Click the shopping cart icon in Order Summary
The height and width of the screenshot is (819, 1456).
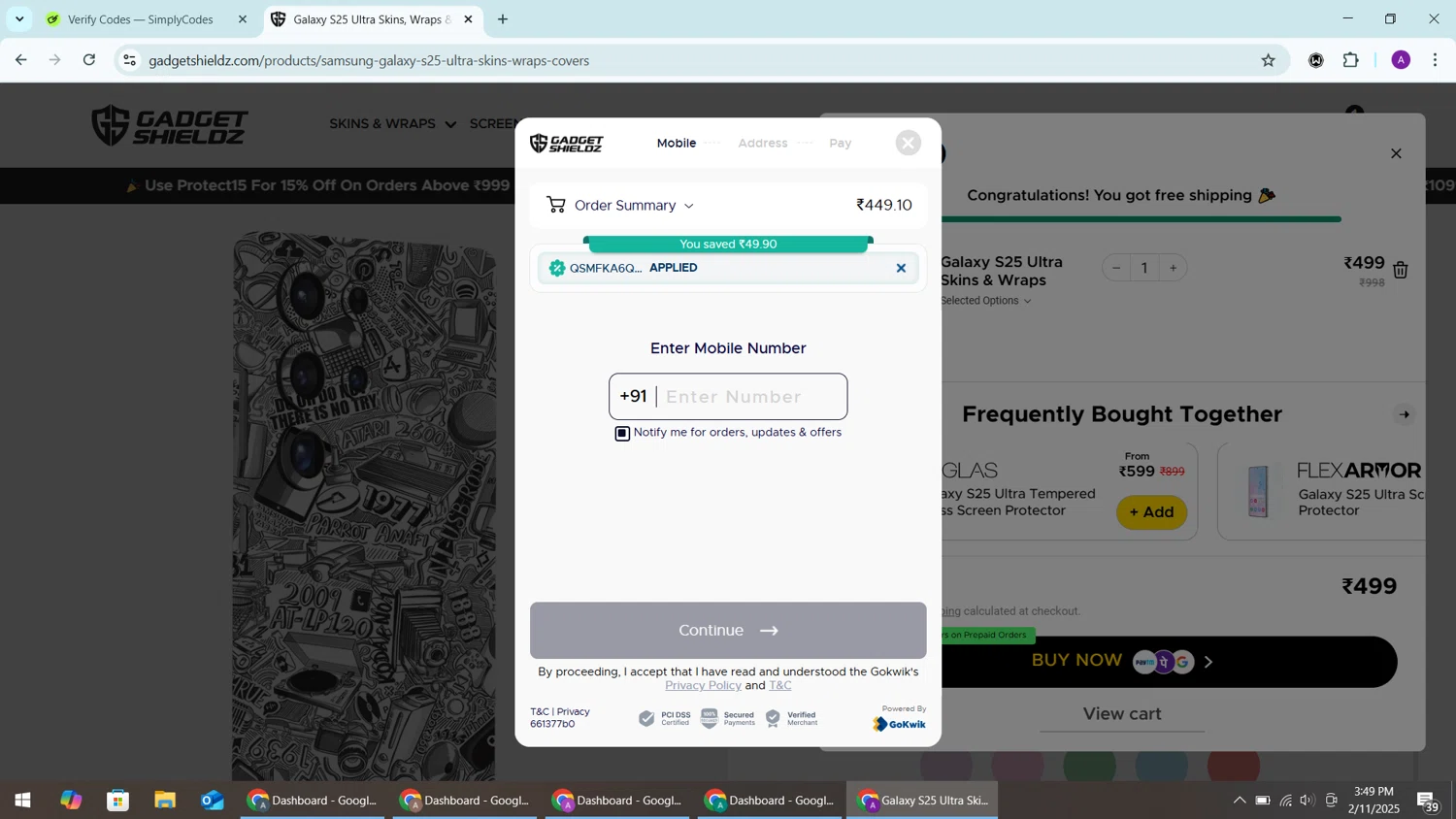tap(555, 205)
